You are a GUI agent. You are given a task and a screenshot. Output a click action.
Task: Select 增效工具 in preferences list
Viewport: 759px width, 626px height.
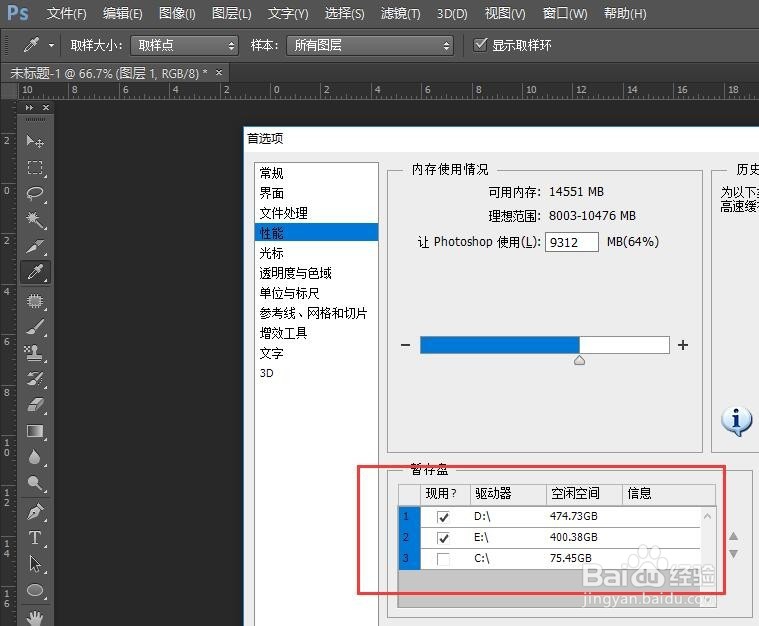(316, 333)
